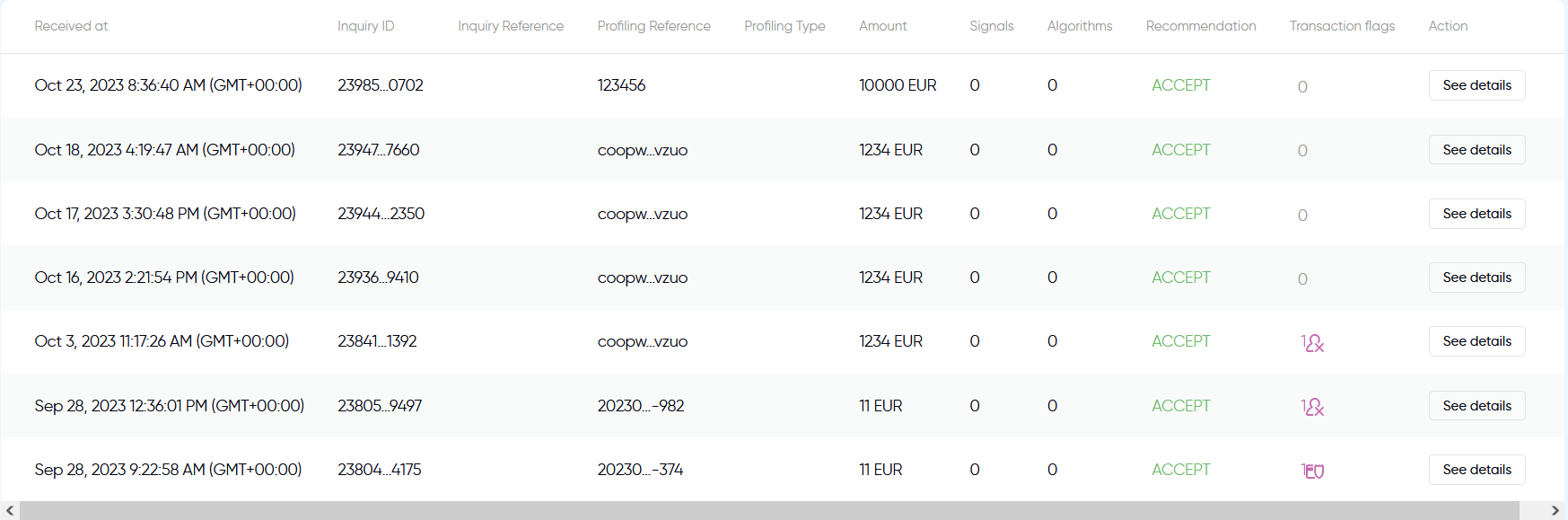Viewport: 1568px width, 520px height.
Task: Click user-blocked flag icon for Oct 3 inquiry
Action: (1315, 343)
